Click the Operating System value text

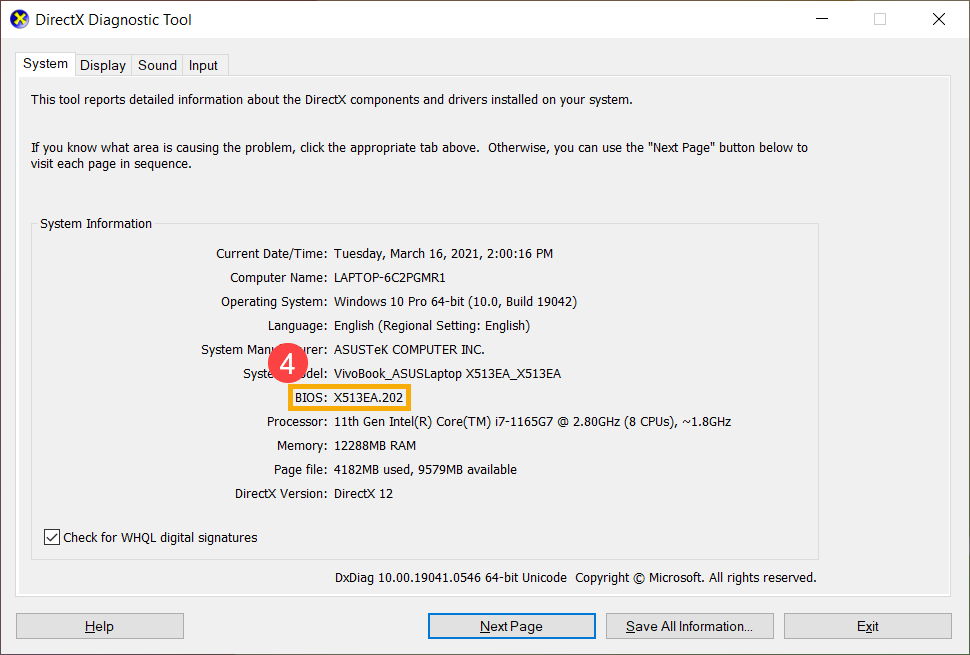coord(455,302)
